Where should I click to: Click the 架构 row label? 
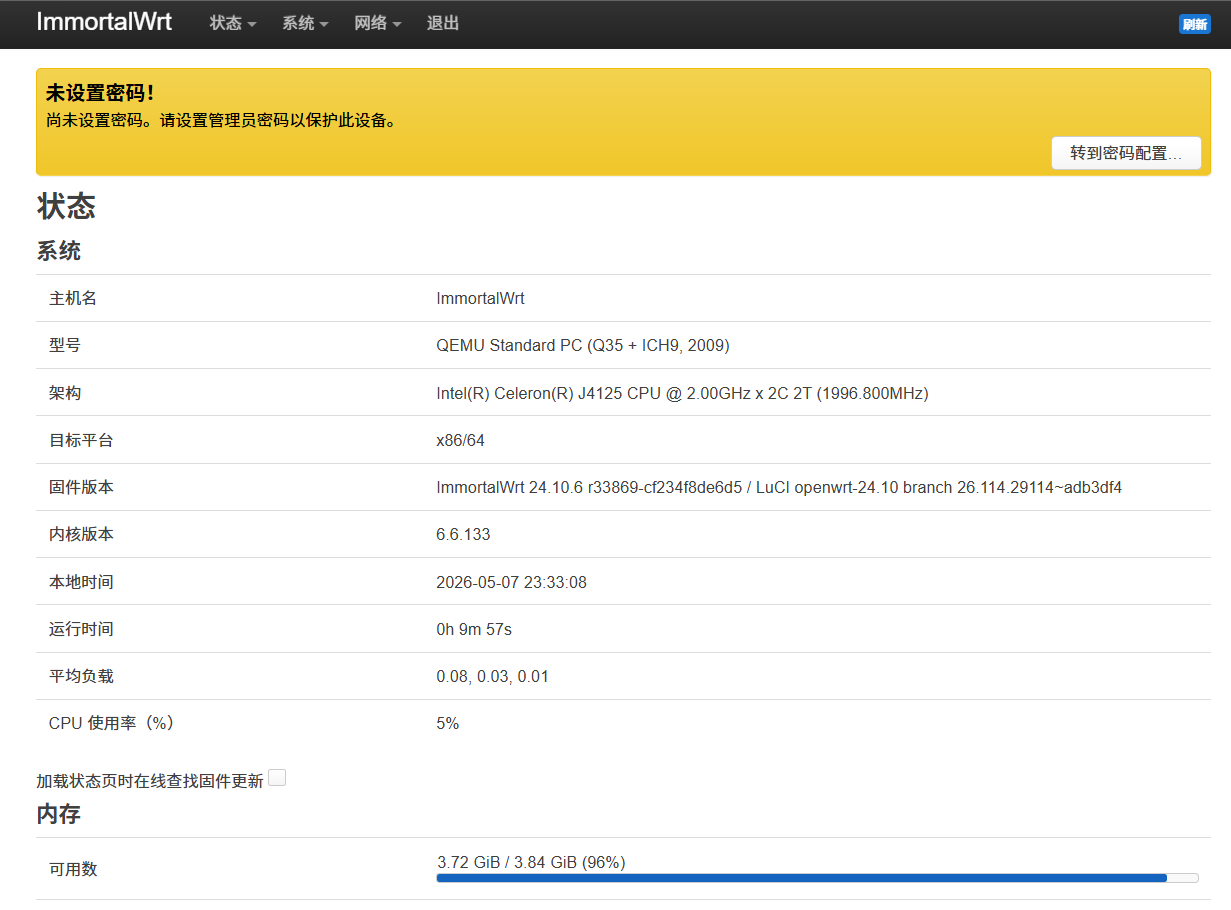coord(65,393)
